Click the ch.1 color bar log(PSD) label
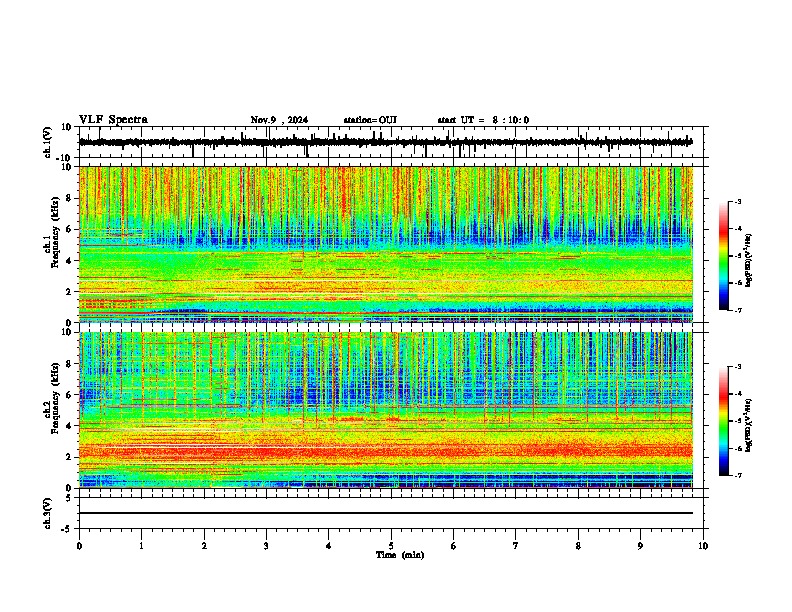The height and width of the screenshot is (612, 792). click(x=749, y=261)
